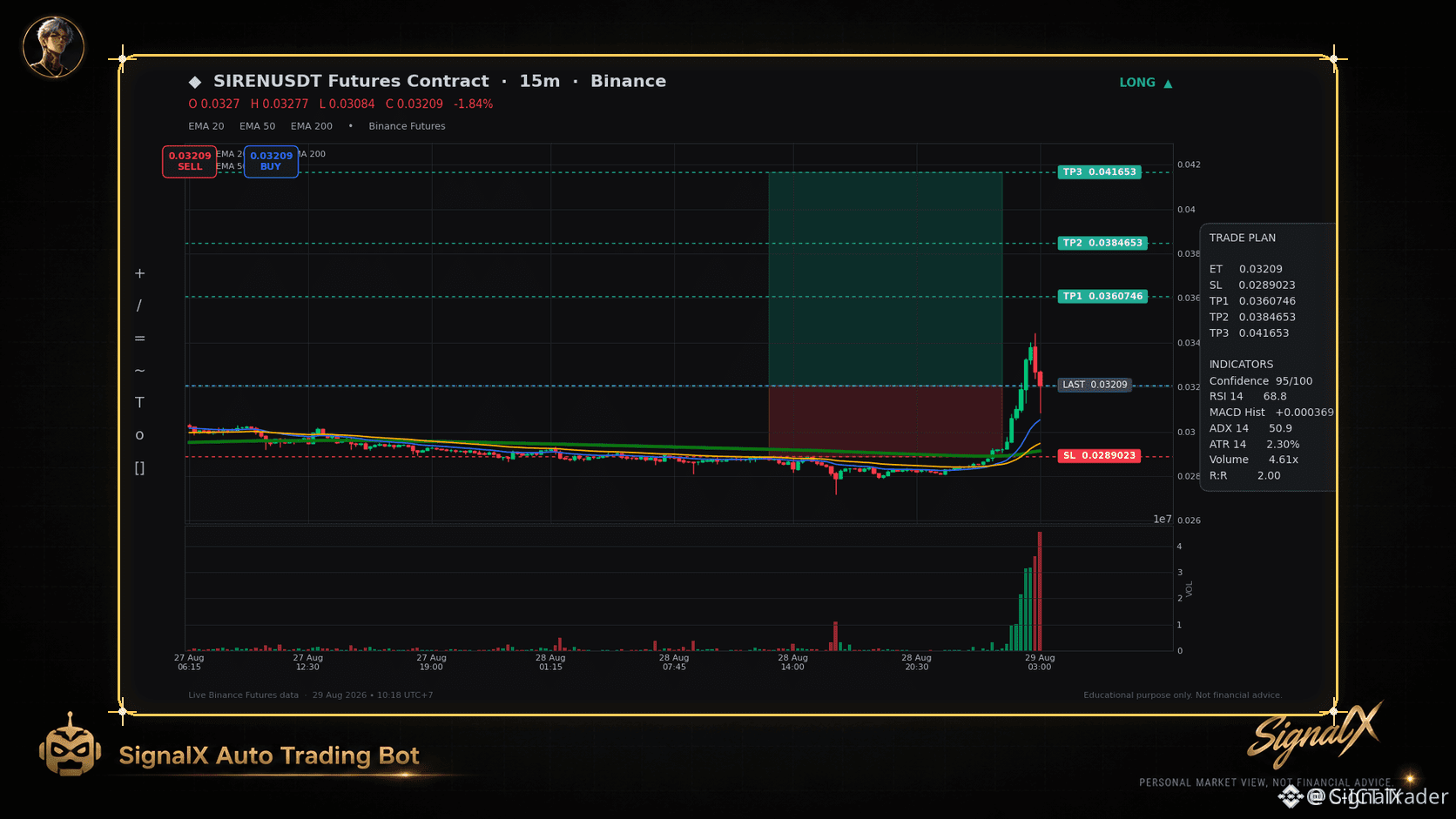The height and width of the screenshot is (819, 1456).
Task: Click the Volume 4.61x row
Action: click(x=1254, y=460)
